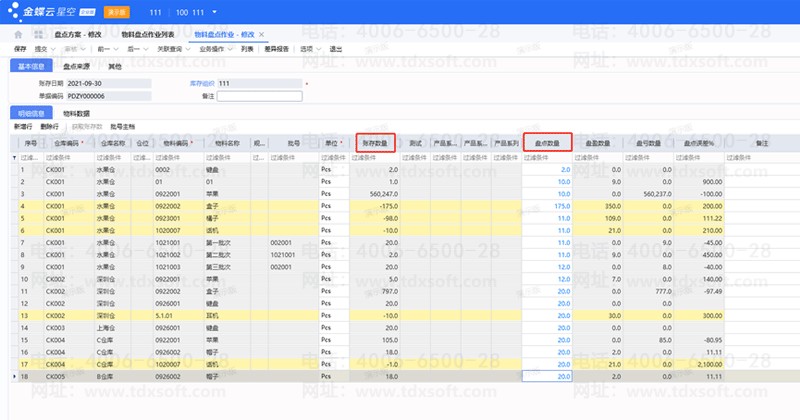Click the 保存 save button

(19, 48)
